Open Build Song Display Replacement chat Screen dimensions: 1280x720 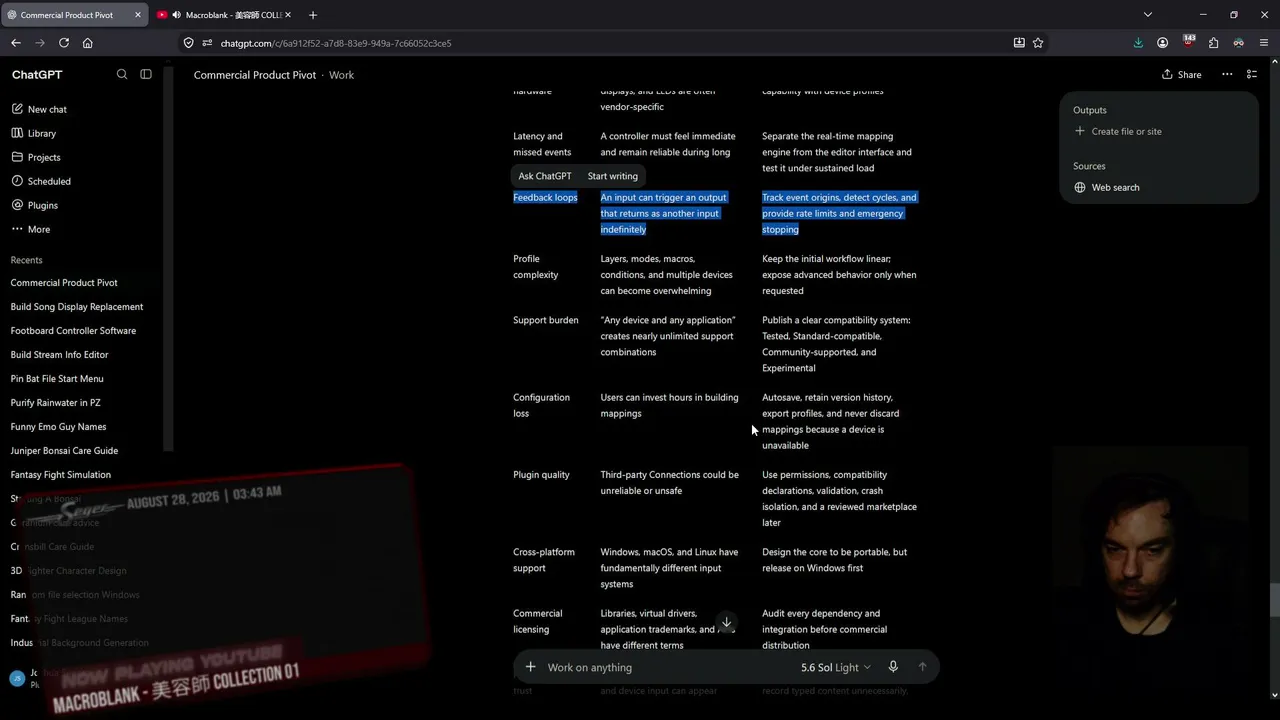coord(77,307)
